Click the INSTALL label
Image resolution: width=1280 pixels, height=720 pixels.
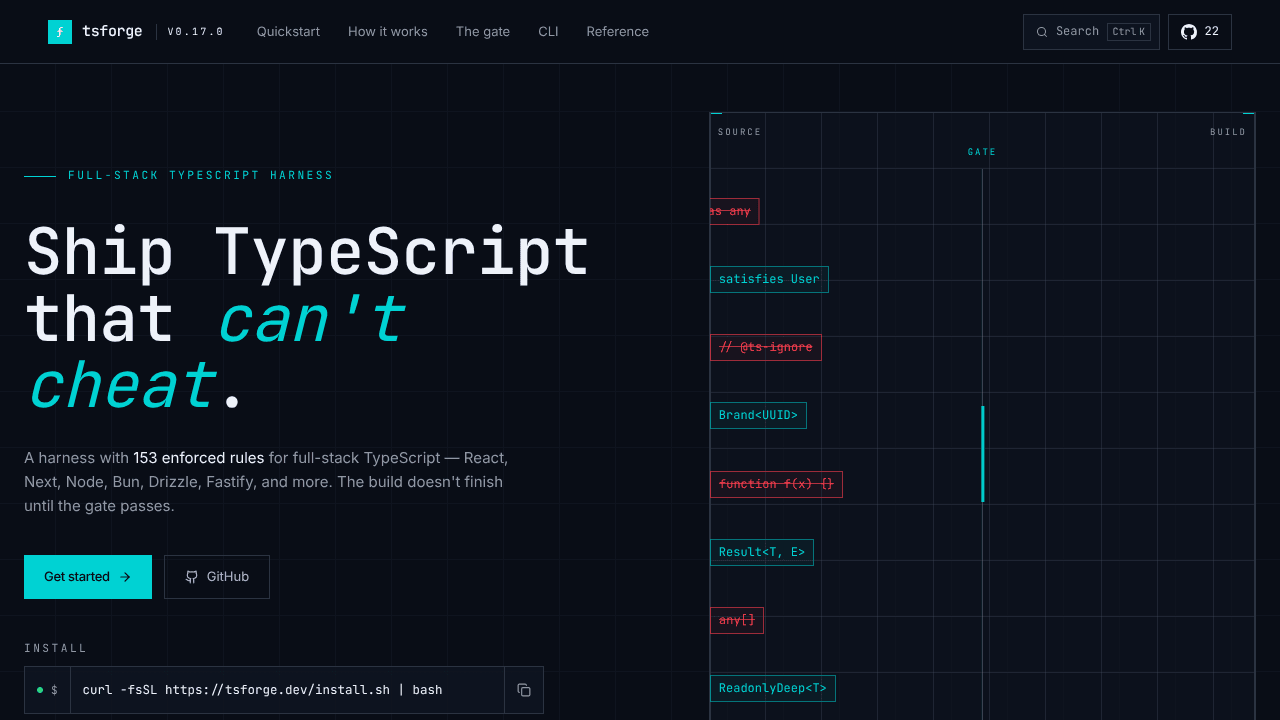tap(56, 648)
